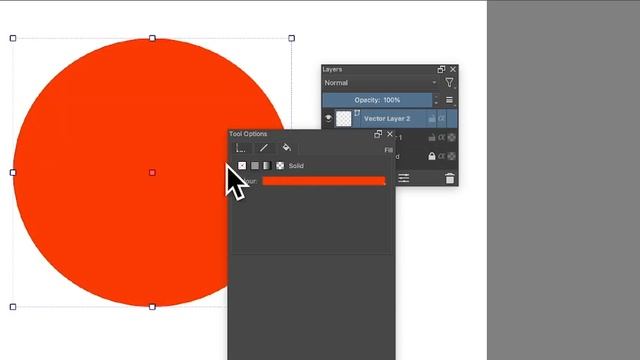Viewport: 640px width, 360px height.
Task: Open the Layers docker view menu icon
Action: click(449, 100)
